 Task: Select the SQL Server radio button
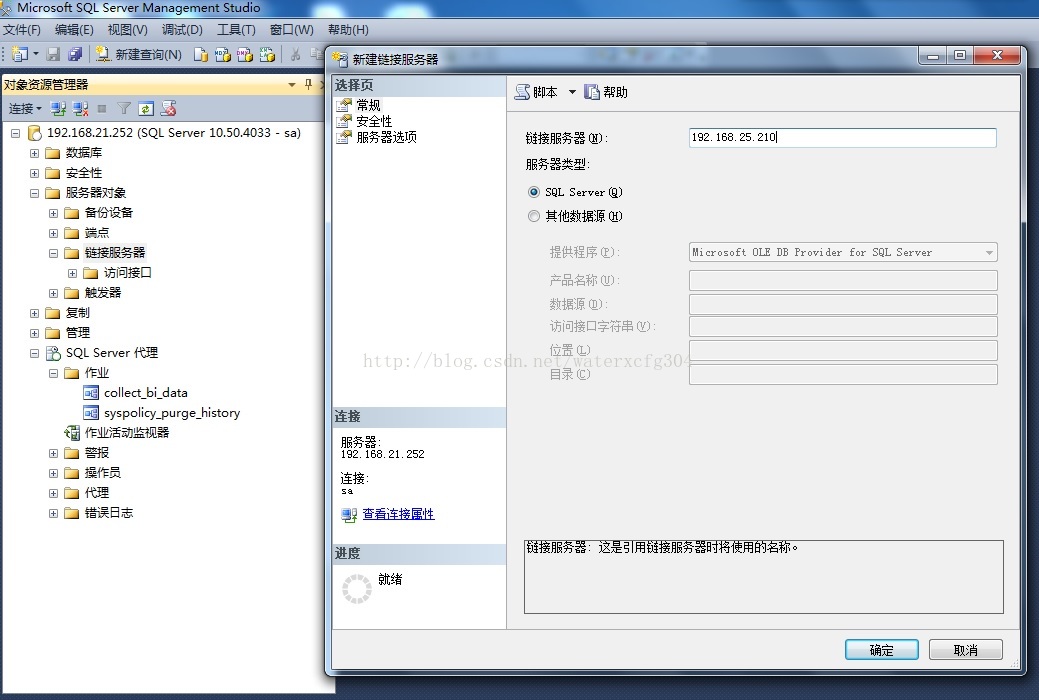tap(533, 192)
